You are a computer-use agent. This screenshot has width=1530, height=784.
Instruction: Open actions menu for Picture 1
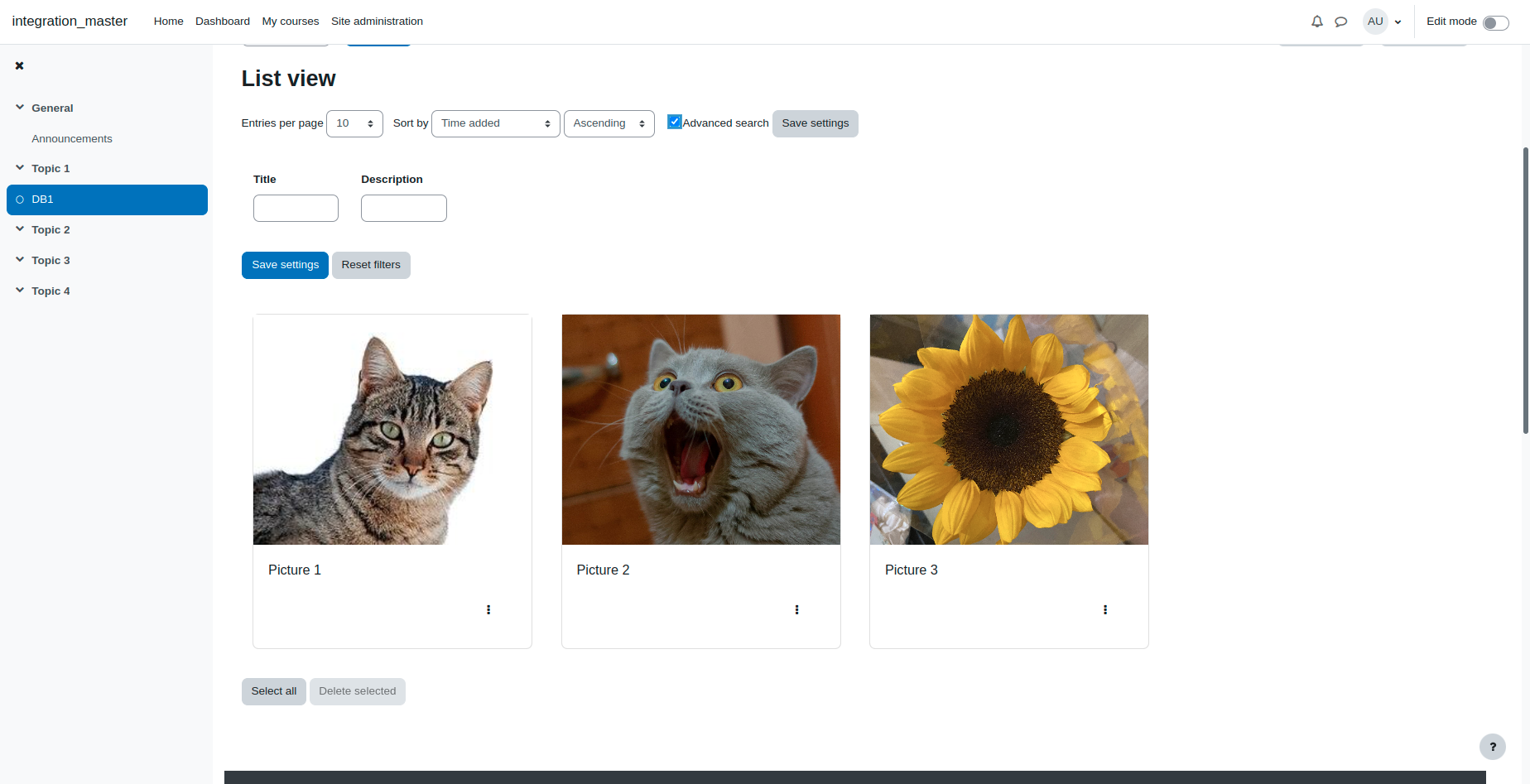(488, 609)
